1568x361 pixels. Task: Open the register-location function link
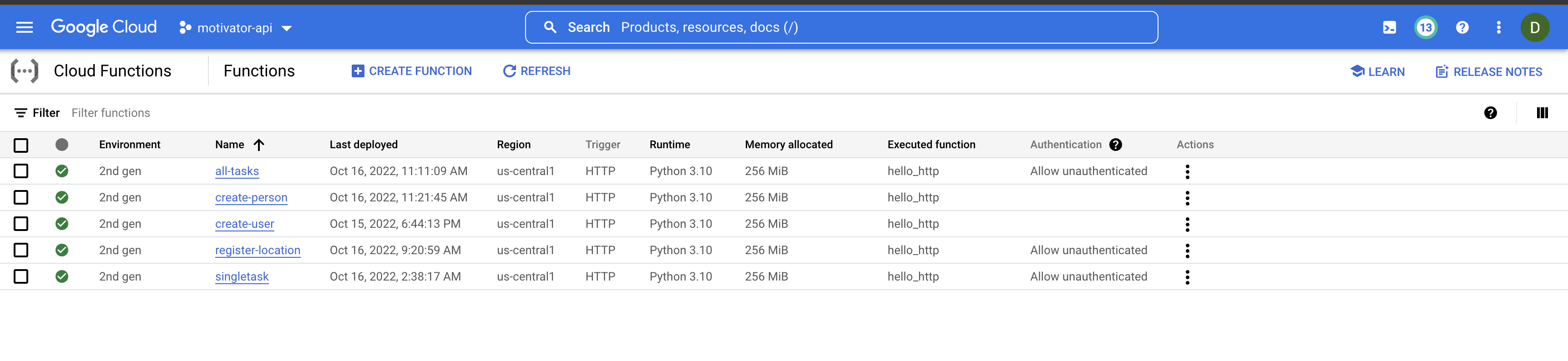[258, 251]
